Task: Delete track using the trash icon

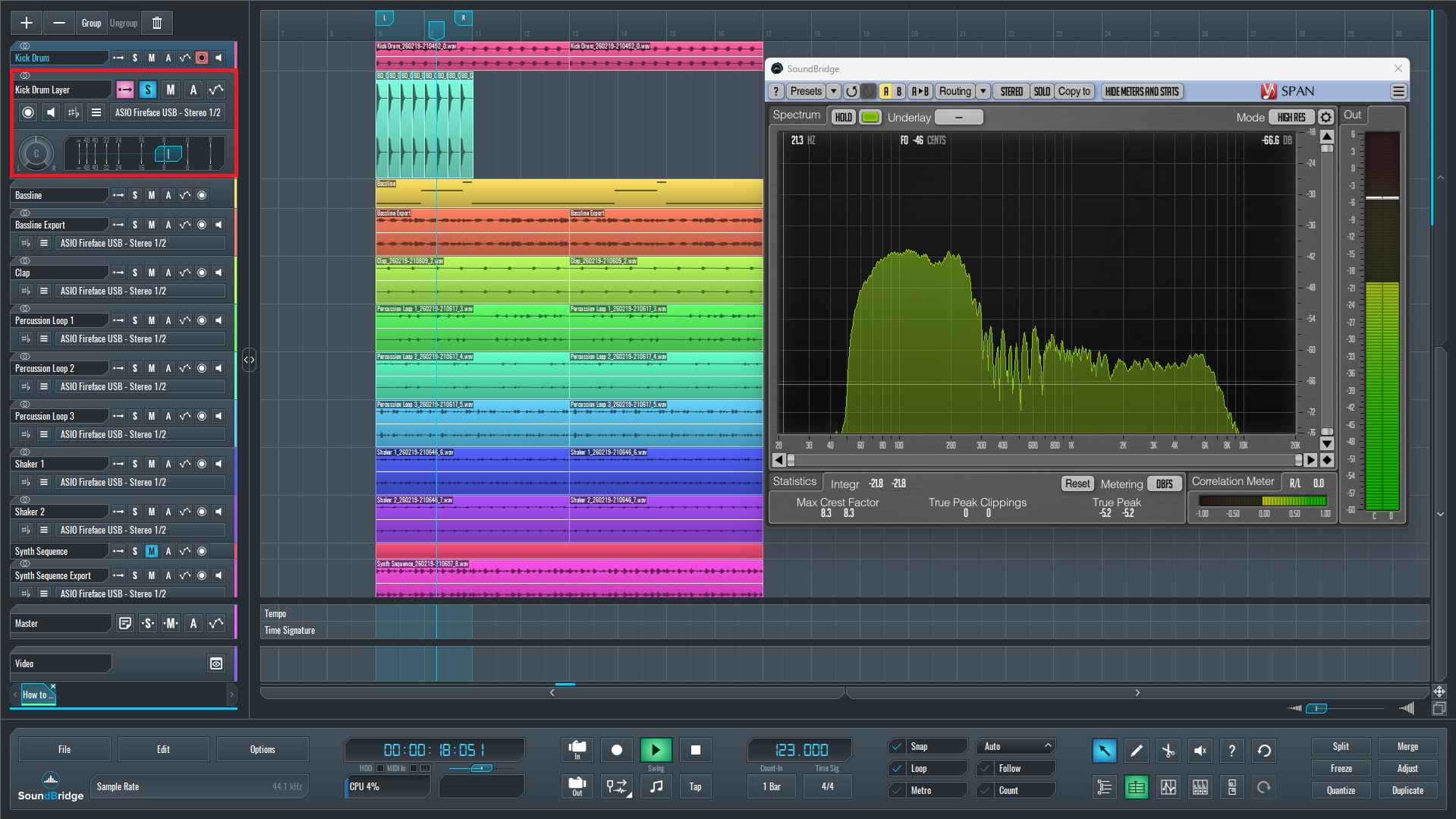Action: click(157, 23)
